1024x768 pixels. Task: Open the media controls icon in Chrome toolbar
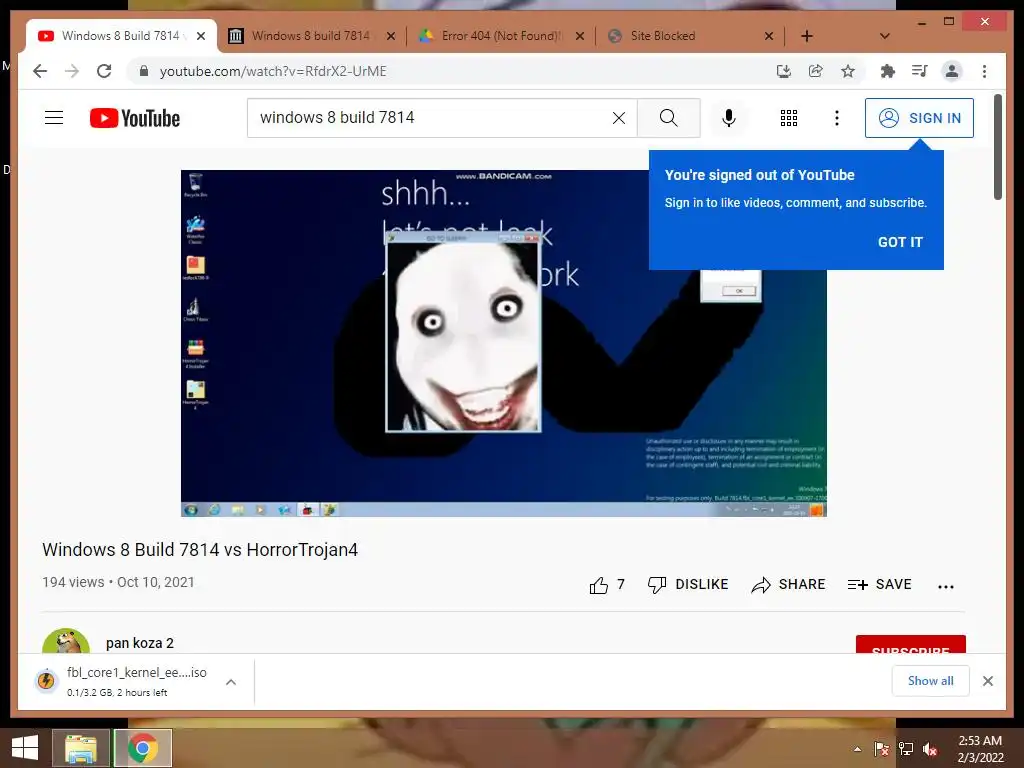click(x=920, y=71)
